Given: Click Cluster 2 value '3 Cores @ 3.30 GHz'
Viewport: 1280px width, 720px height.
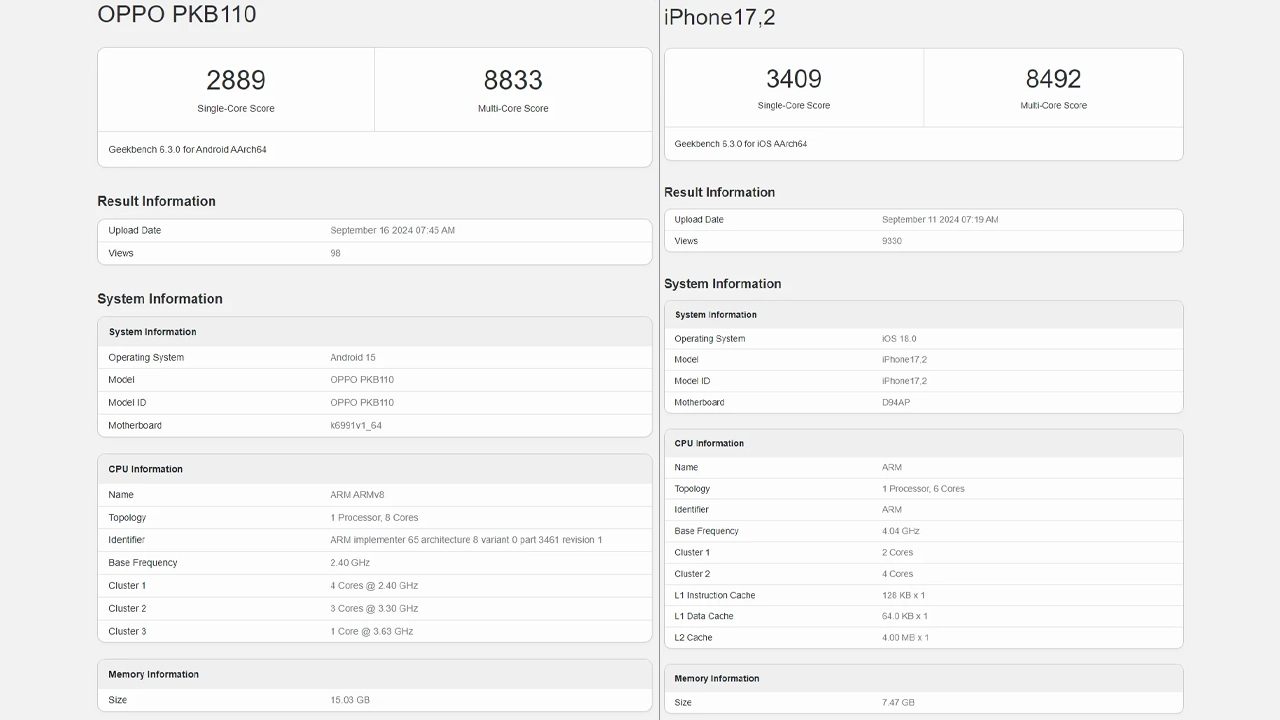Looking at the screenshot, I should [374, 609].
